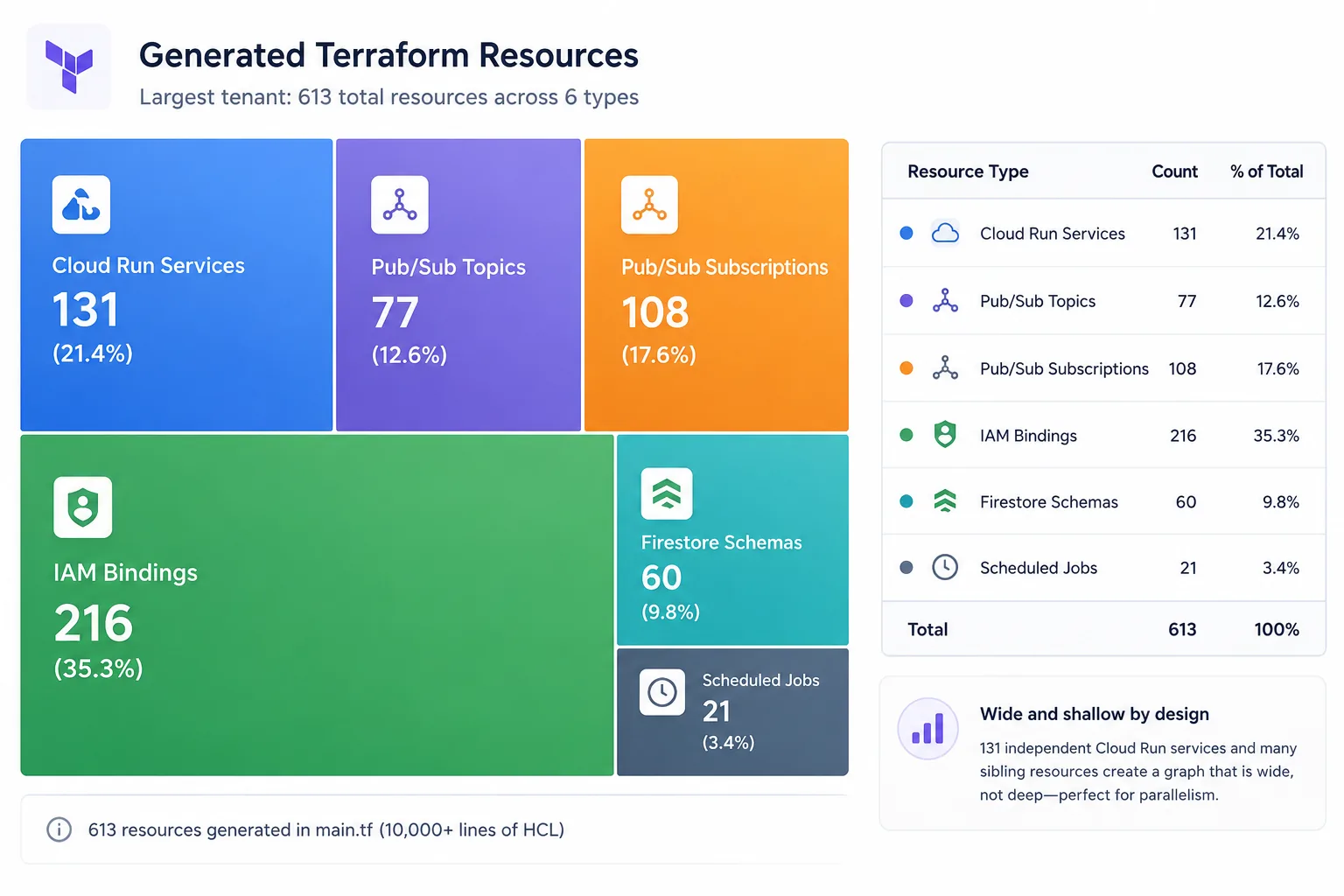Image resolution: width=1344 pixels, height=896 pixels.
Task: Click the orange legend dot for Pub/Sub Subscriptions
Action: [906, 367]
